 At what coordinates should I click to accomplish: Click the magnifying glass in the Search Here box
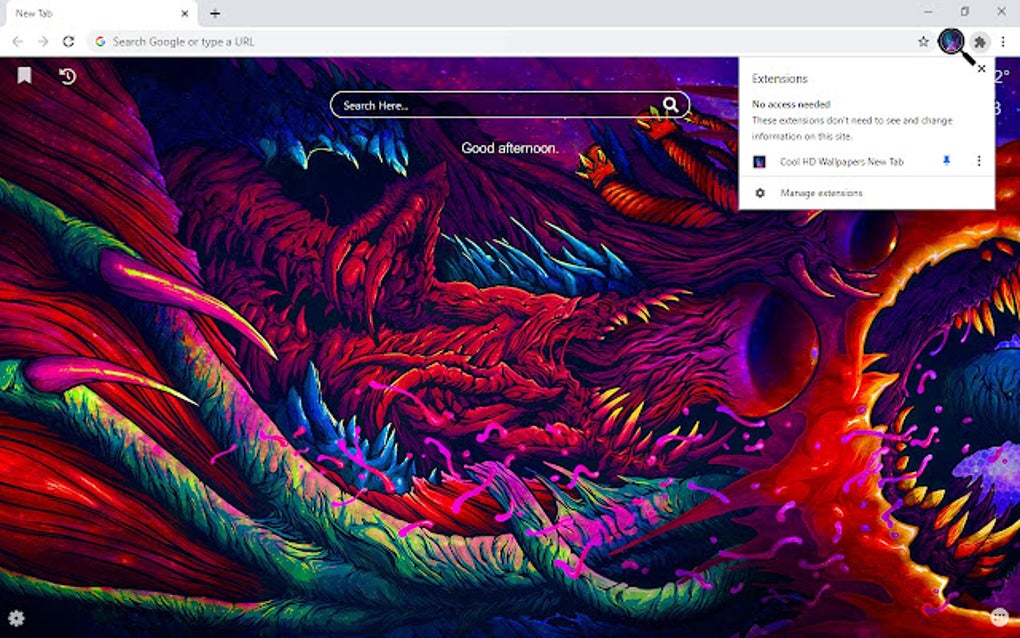coord(670,104)
